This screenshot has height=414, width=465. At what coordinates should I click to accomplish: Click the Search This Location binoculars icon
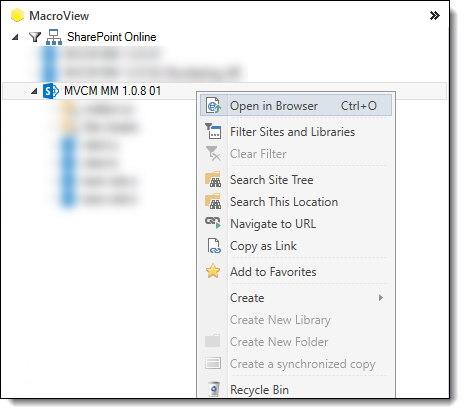click(213, 201)
